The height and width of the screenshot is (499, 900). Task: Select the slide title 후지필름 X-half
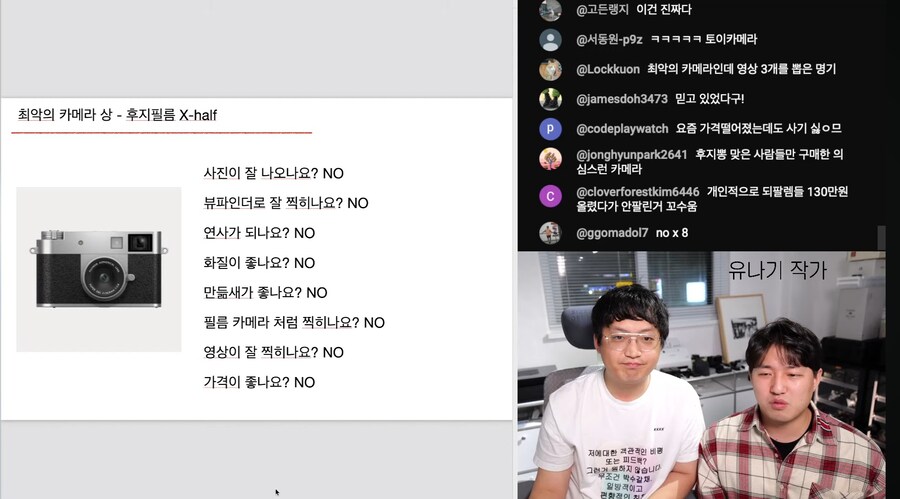click(172, 115)
